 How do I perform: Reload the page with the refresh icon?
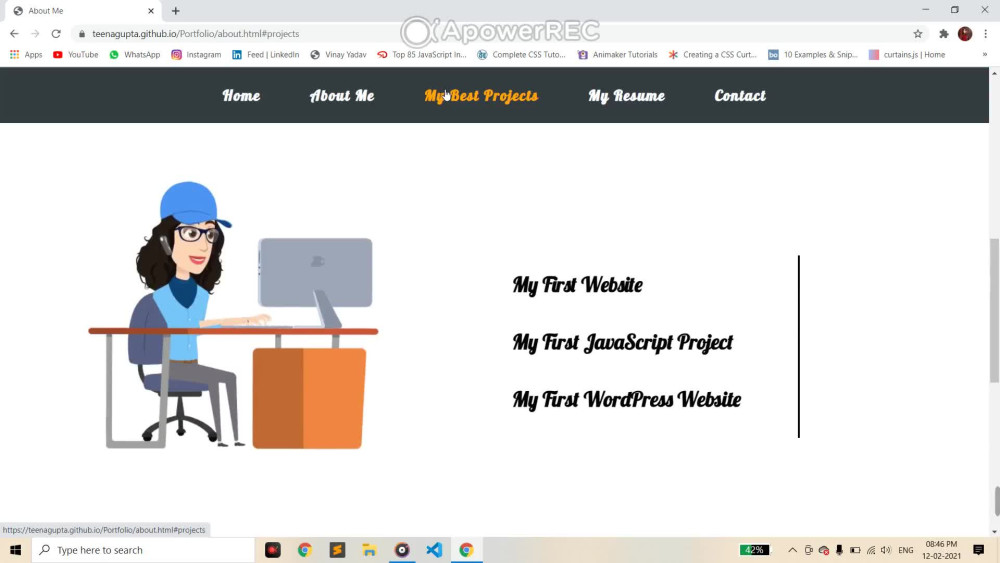pyautogui.click(x=56, y=34)
